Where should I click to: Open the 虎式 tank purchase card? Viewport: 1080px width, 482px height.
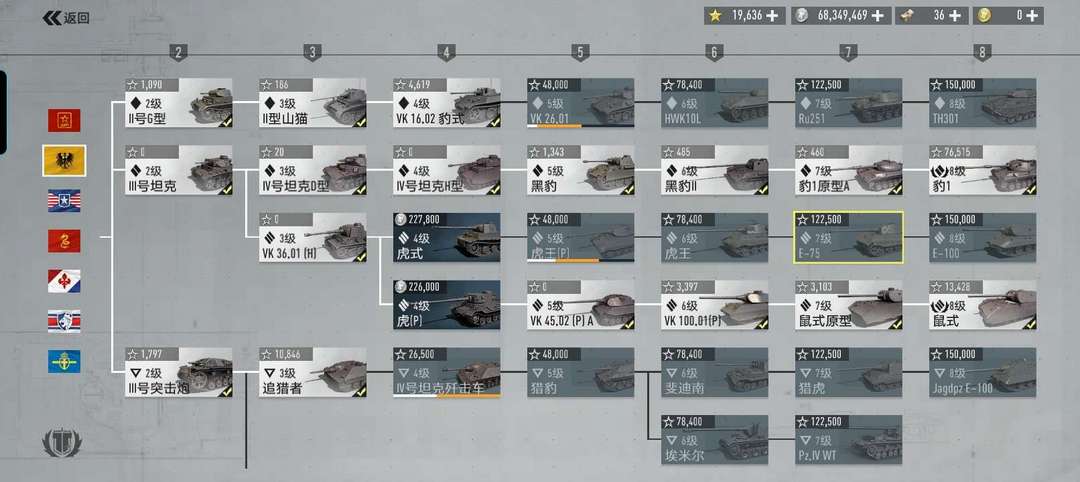(x=446, y=238)
